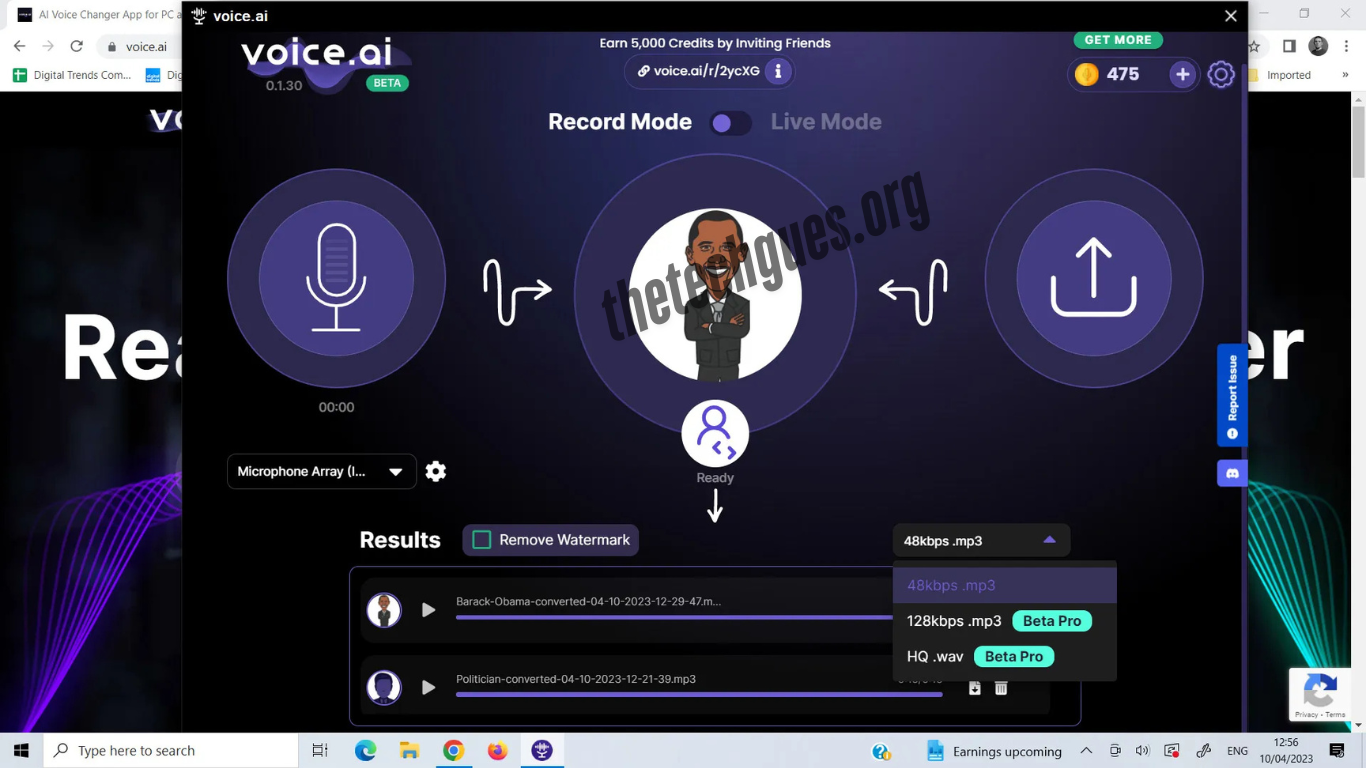Viewport: 1366px width, 768px height.
Task: Click the upload audio file button
Action: pos(1094,279)
